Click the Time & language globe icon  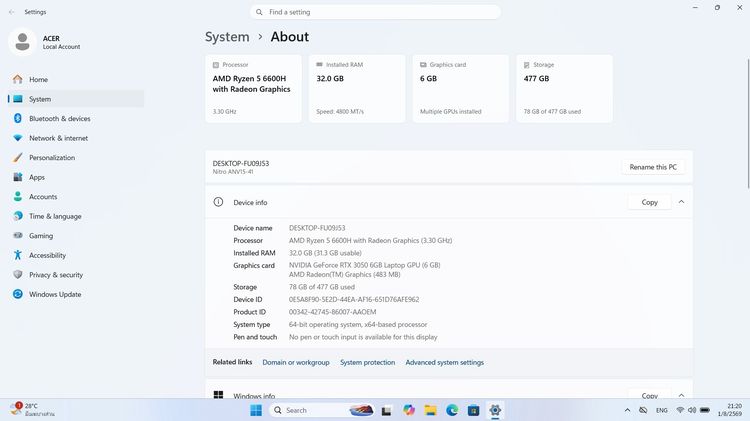(18, 216)
